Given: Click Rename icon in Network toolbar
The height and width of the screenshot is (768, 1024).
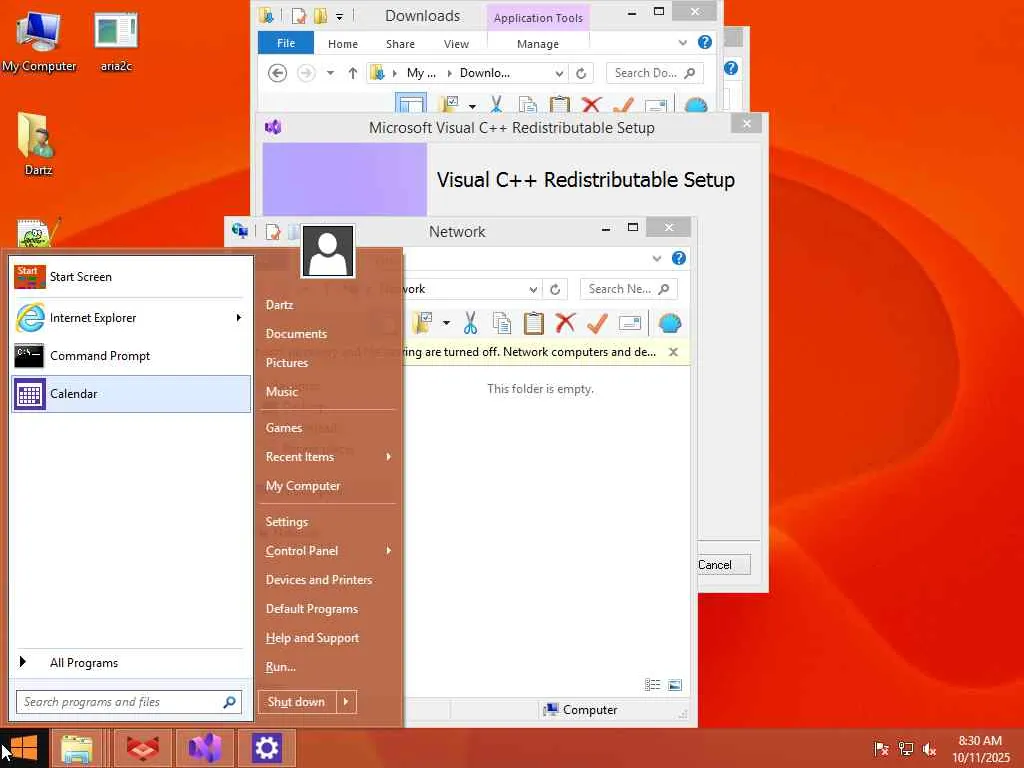Looking at the screenshot, I should [630, 323].
